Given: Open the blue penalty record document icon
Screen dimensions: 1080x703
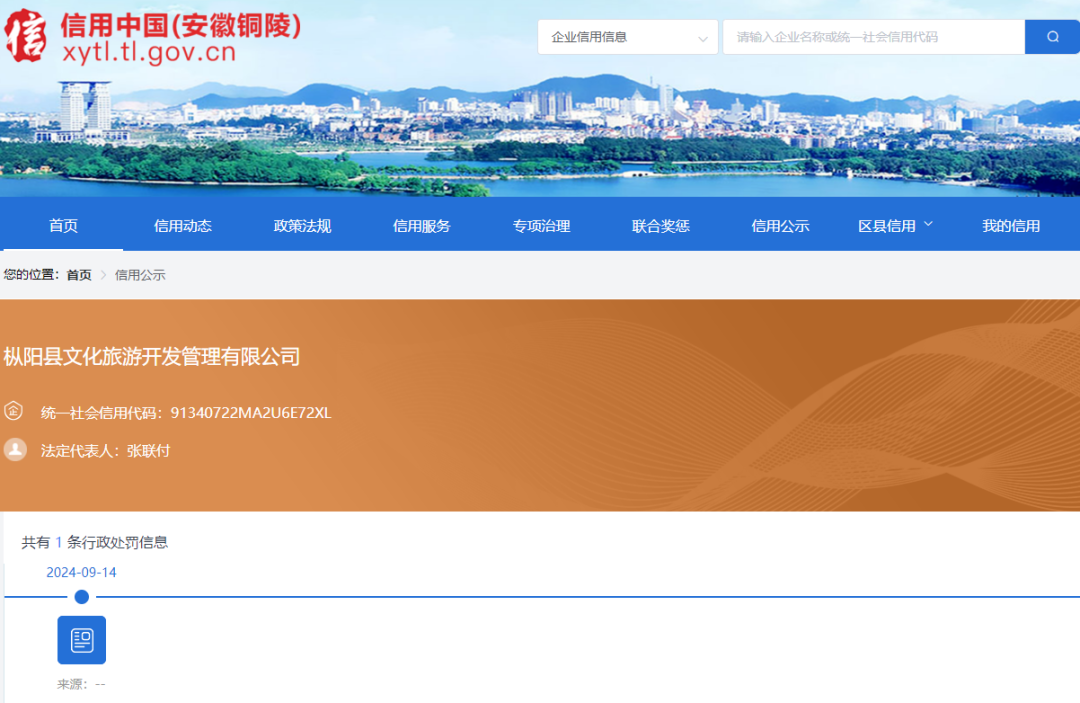Looking at the screenshot, I should [81, 640].
